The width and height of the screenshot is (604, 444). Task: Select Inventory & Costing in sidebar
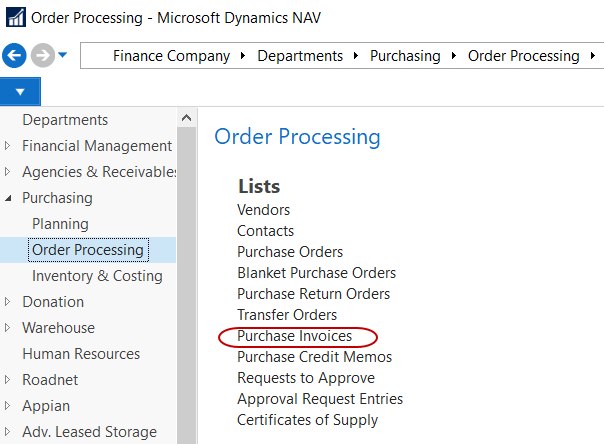[97, 276]
